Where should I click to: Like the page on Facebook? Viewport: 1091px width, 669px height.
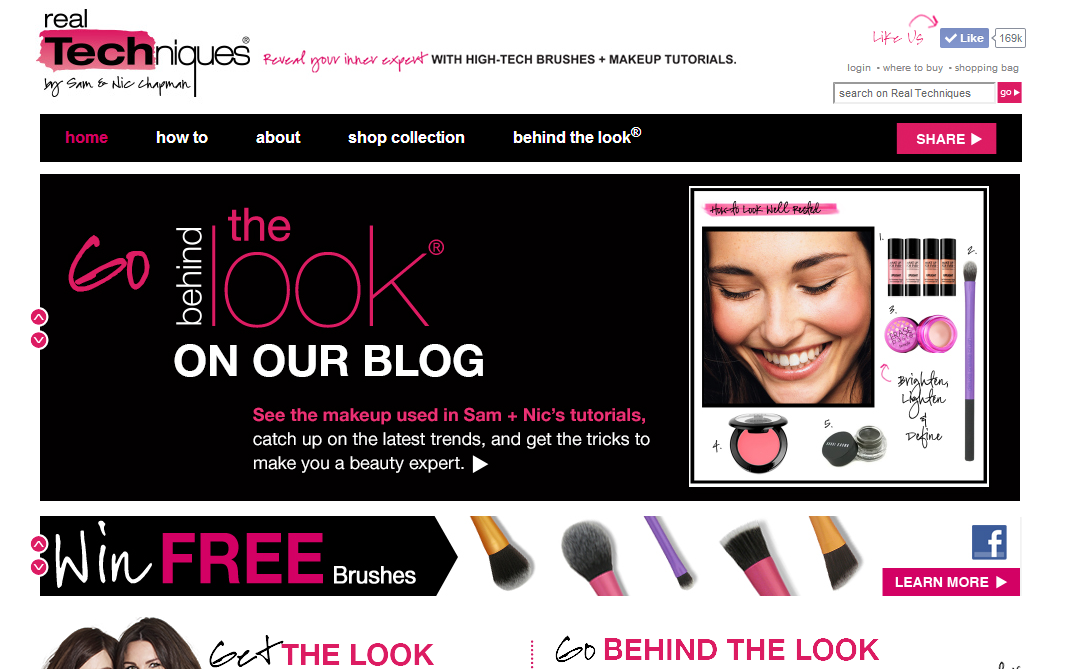(964, 38)
